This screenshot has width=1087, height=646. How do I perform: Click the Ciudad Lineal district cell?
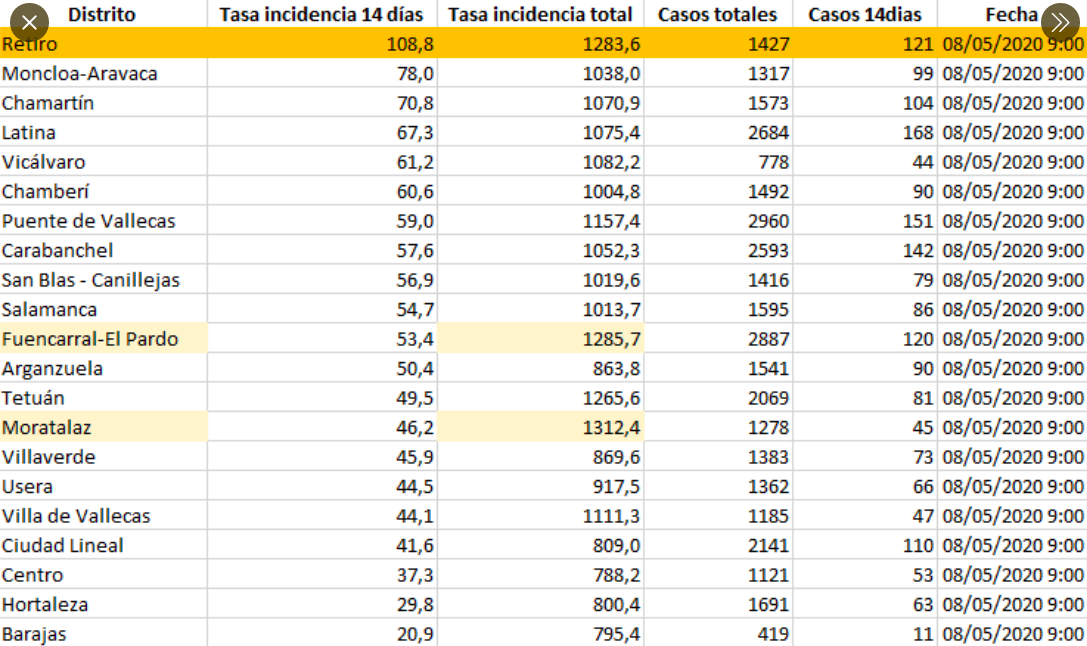coord(103,545)
